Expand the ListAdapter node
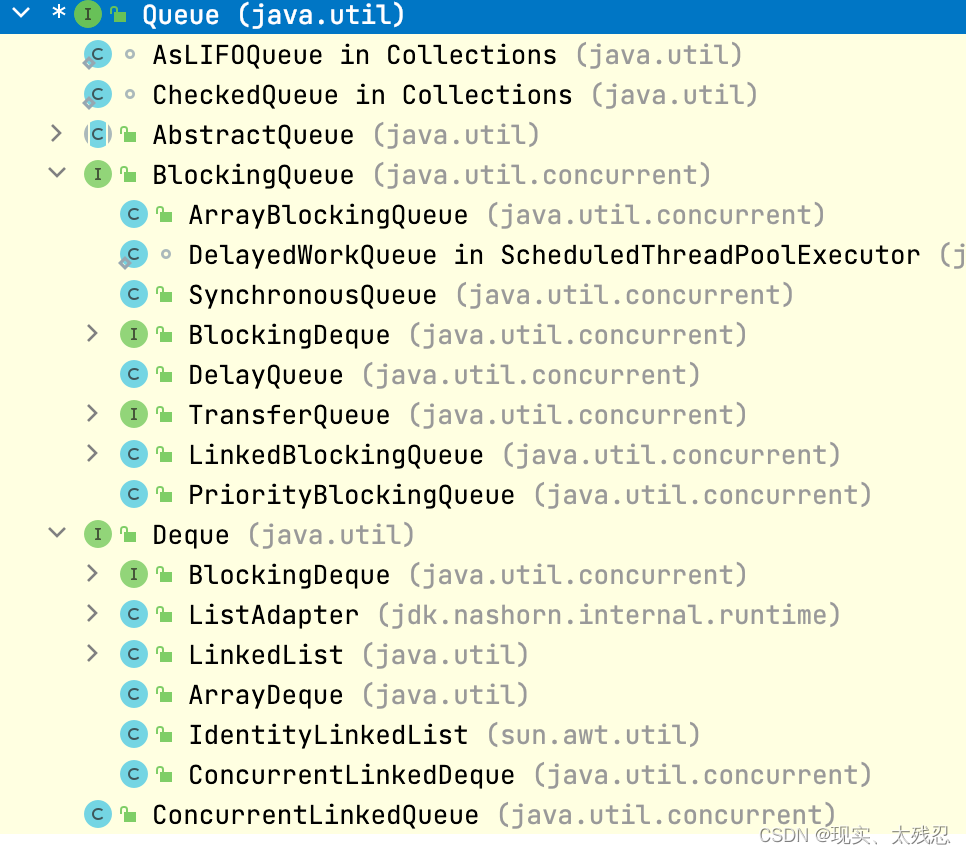This screenshot has width=966, height=854. [92, 614]
